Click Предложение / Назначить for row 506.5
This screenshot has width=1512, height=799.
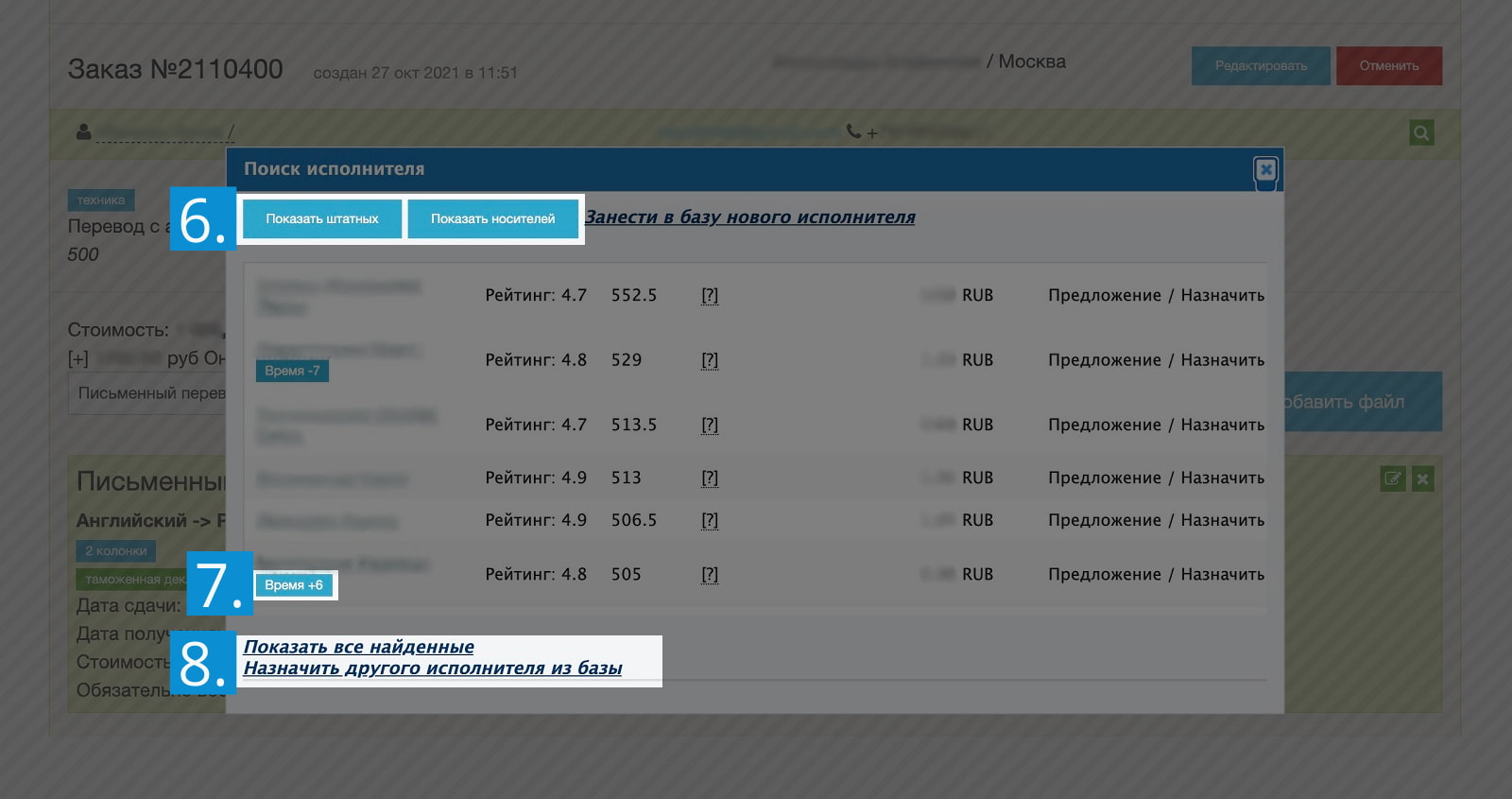pos(1156,521)
